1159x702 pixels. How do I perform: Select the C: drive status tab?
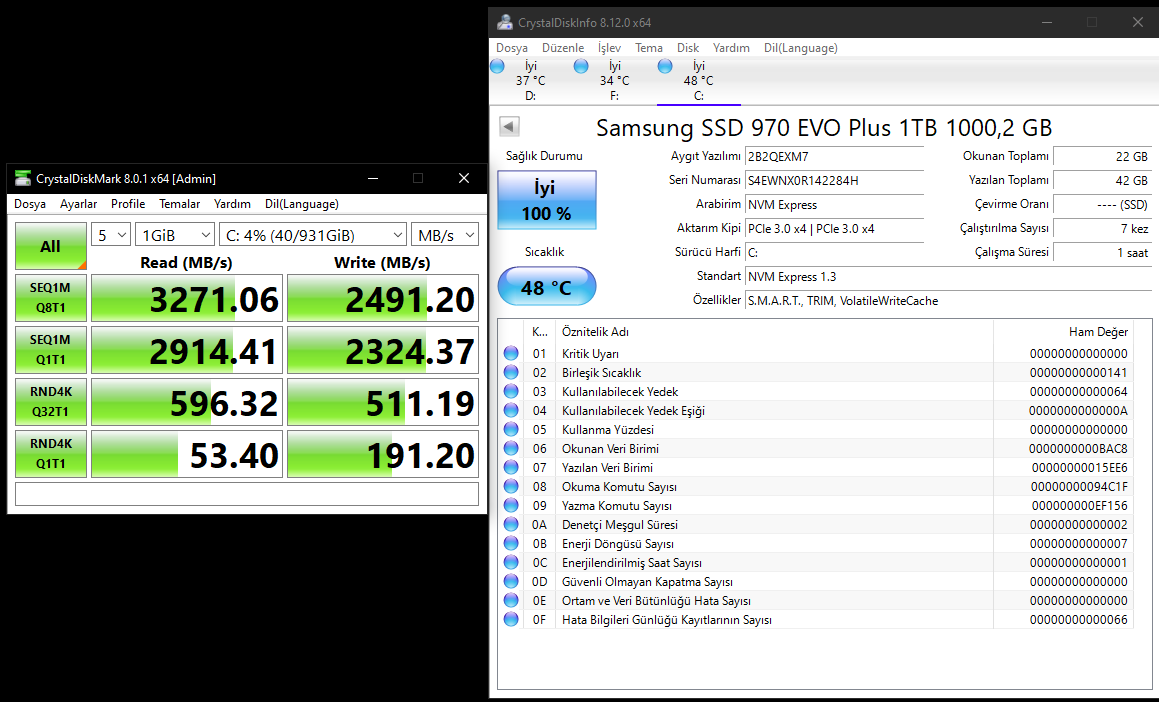(698, 80)
